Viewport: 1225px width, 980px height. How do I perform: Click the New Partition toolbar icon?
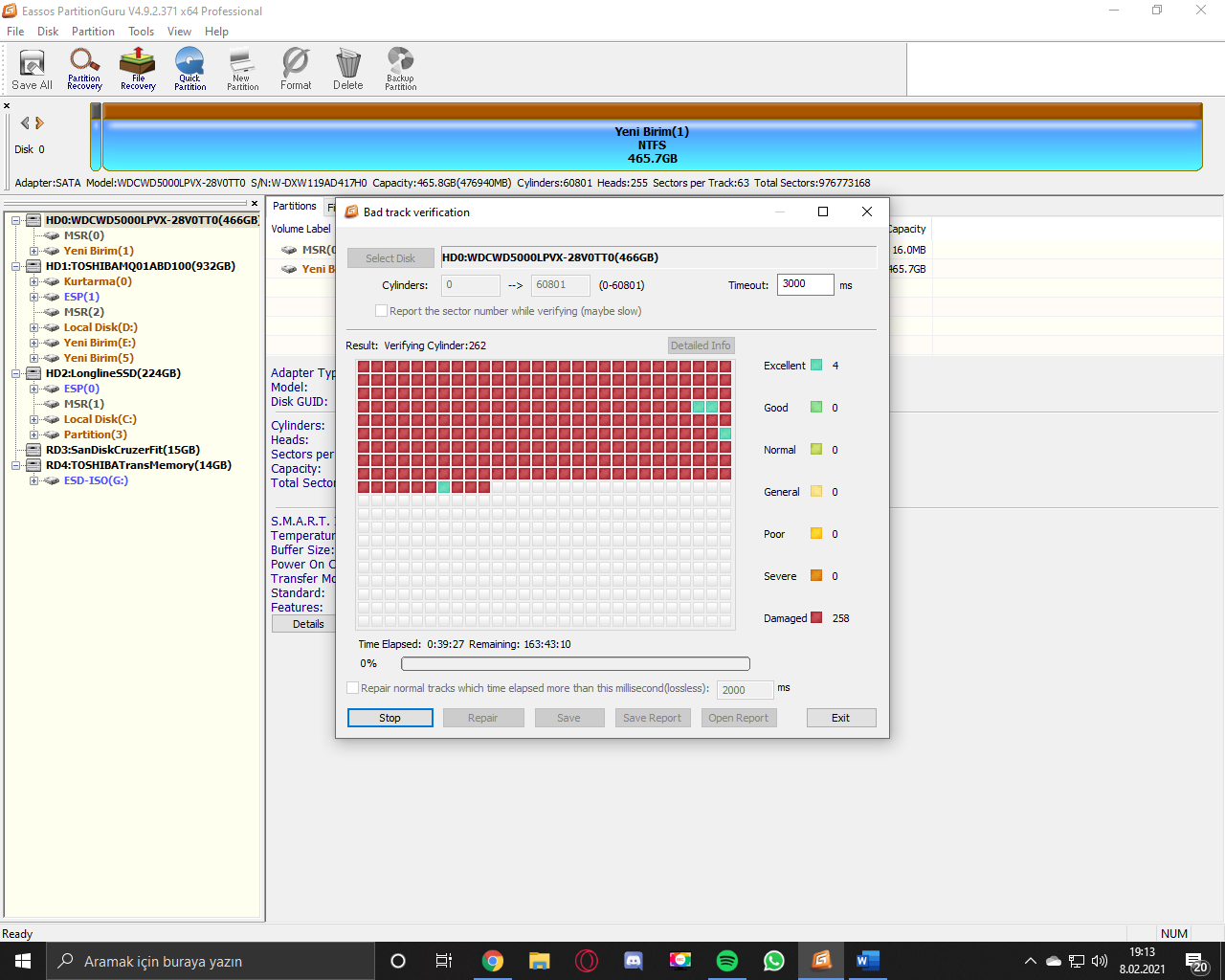(x=242, y=69)
